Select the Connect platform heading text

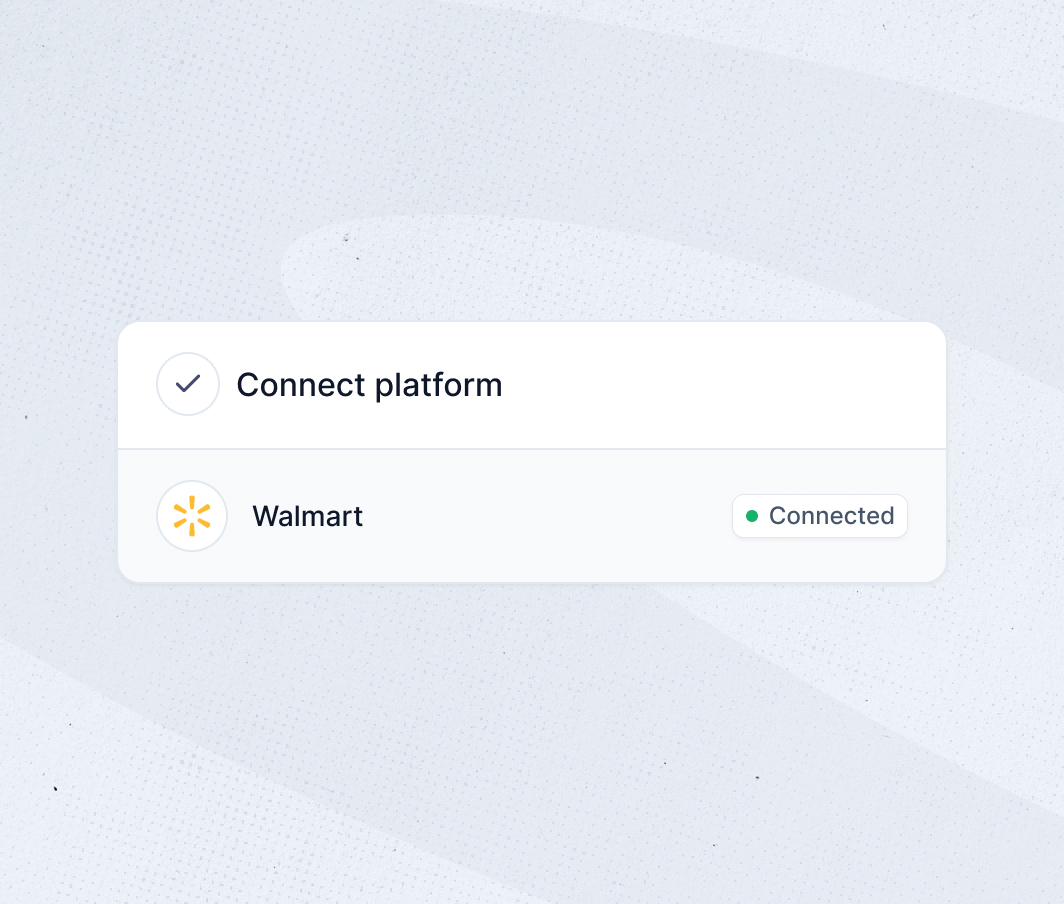click(369, 385)
